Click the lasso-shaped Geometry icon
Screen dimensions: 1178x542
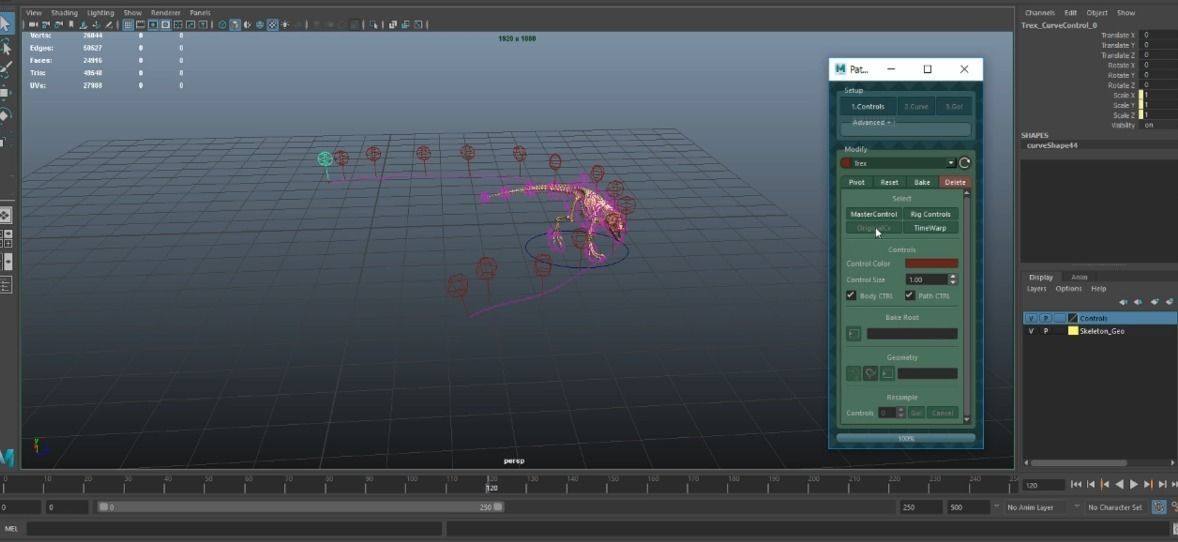tap(870, 373)
